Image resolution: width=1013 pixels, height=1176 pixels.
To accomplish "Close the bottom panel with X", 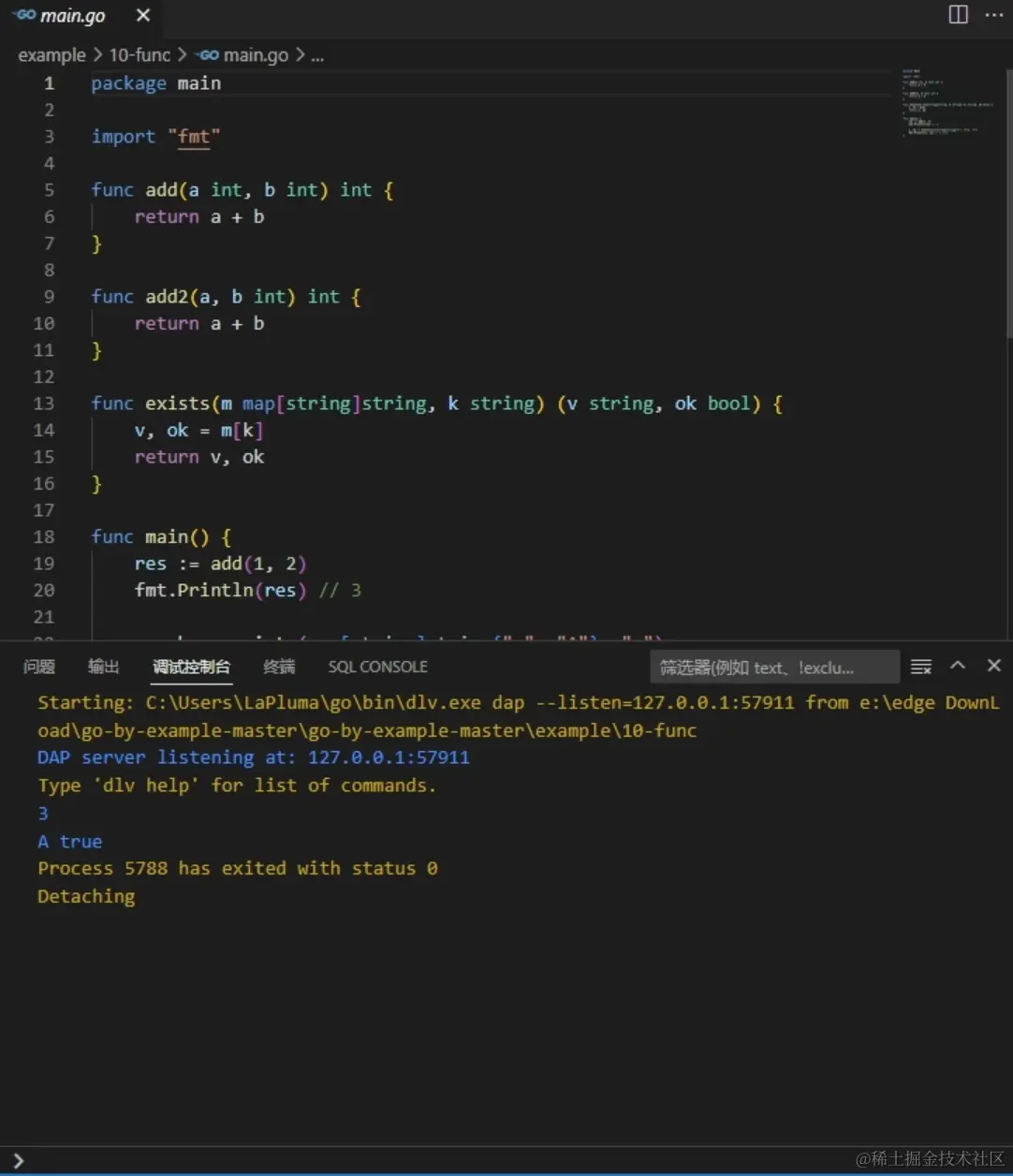I will 994,666.
